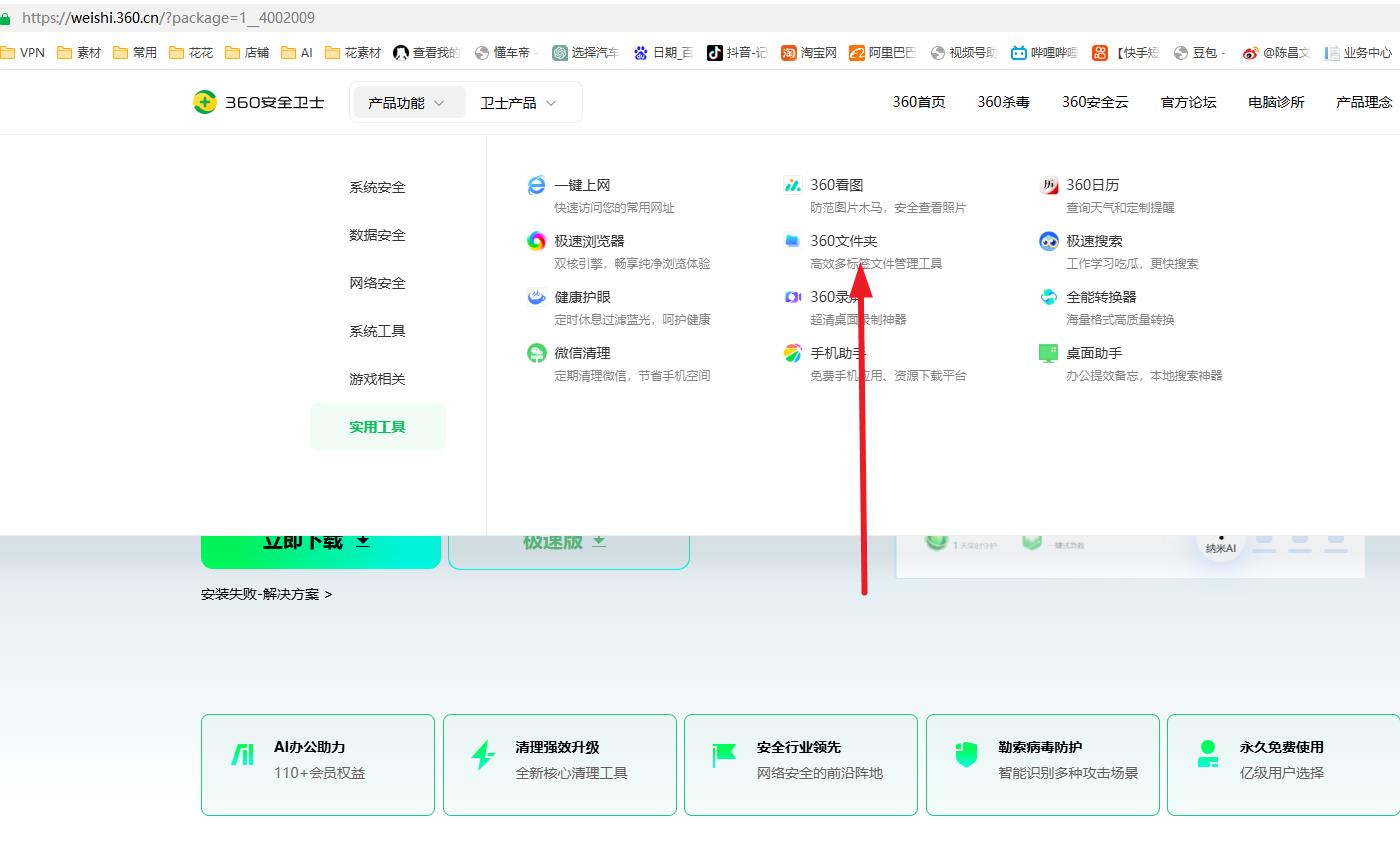Image resolution: width=1400 pixels, height=864 pixels.
Task: Open the 极速浏览器 colorful icon
Action: point(536,241)
